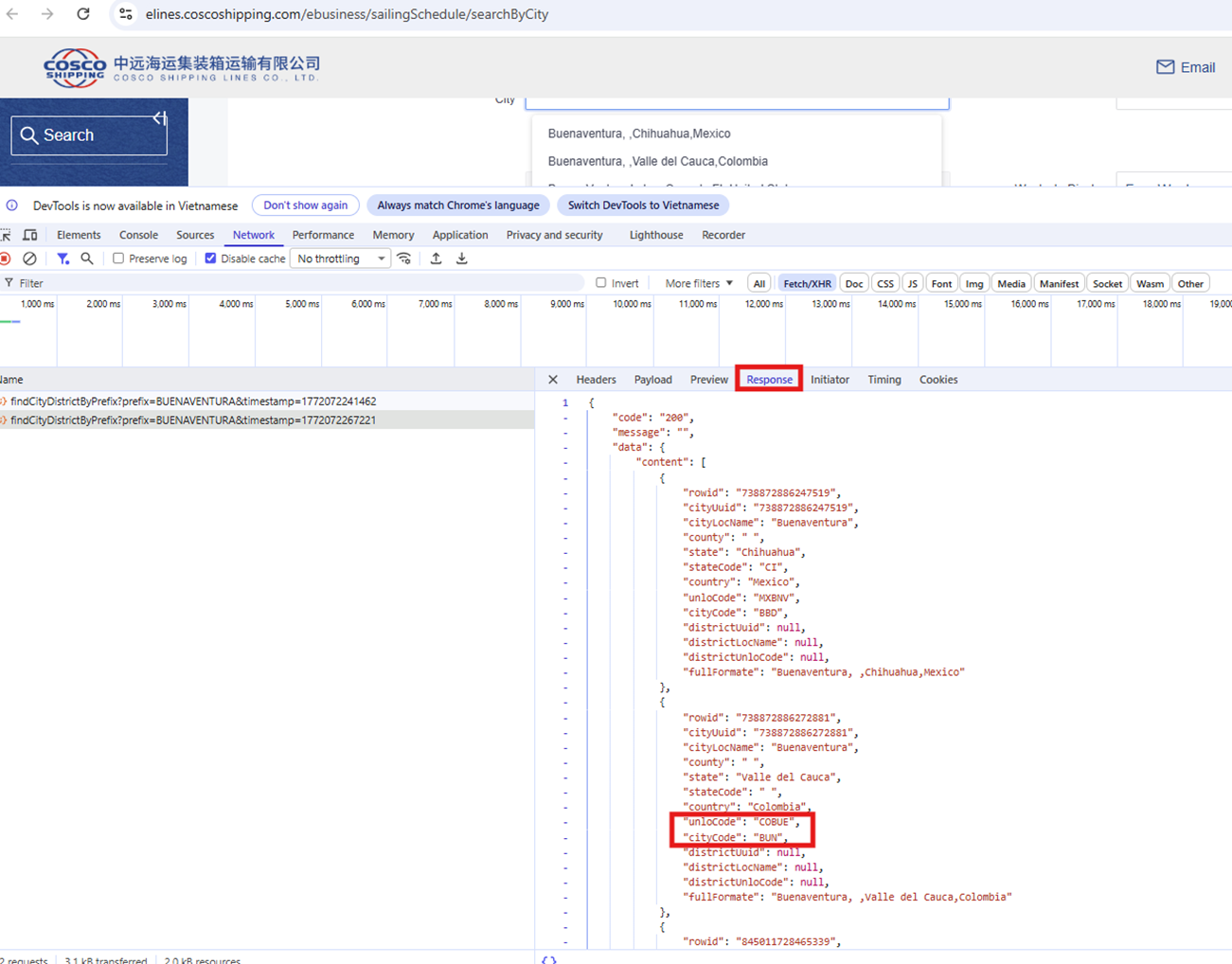Open the No throttling dropdown
The image size is (1232, 964).
341,259
